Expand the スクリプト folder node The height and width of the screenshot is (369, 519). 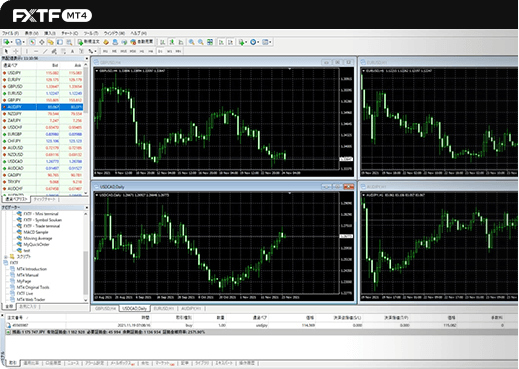click(6, 257)
